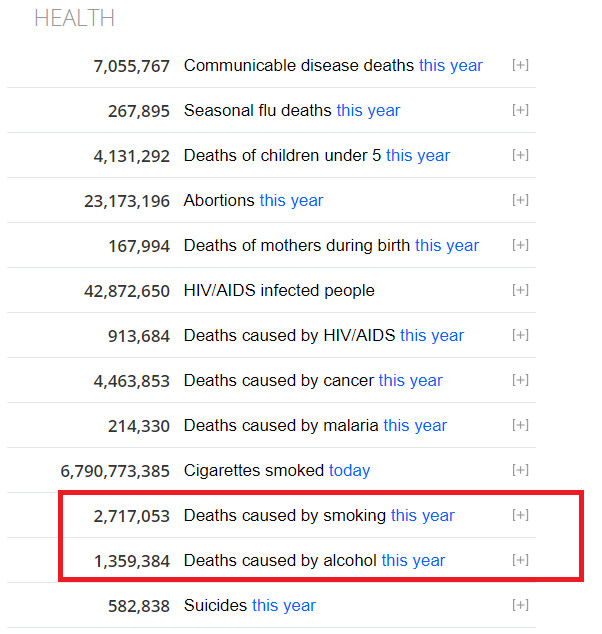Image resolution: width=602 pixels, height=634 pixels.
Task: Expand [+] for Deaths caused by smoking
Action: 520,515
